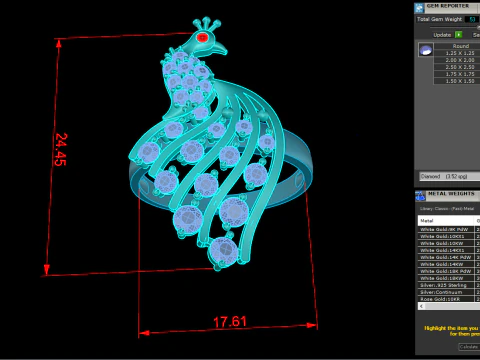Click the Calculate button
The image size is (480, 360).
pos(469,347)
